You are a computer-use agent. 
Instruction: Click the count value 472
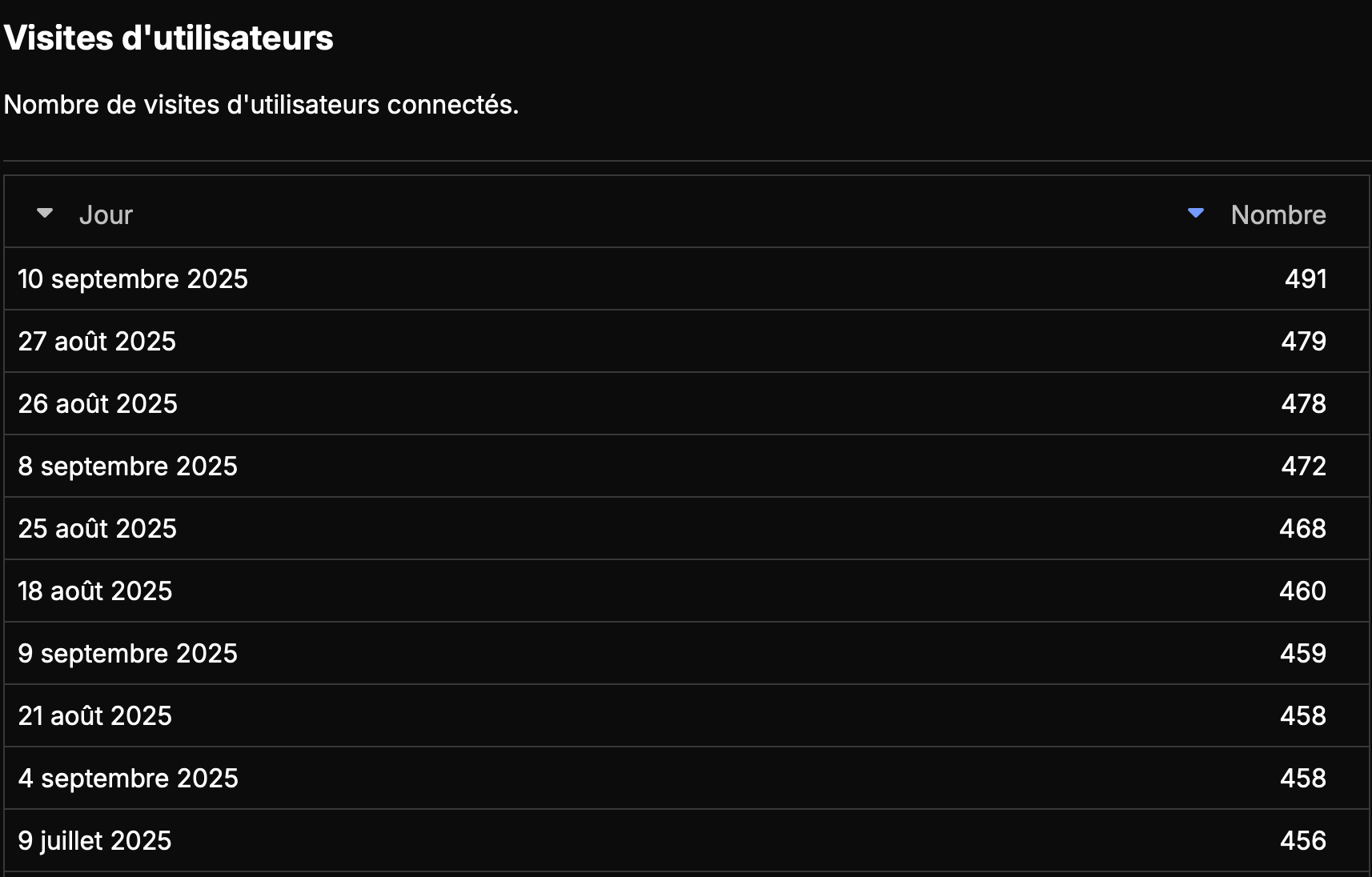[x=1304, y=466]
